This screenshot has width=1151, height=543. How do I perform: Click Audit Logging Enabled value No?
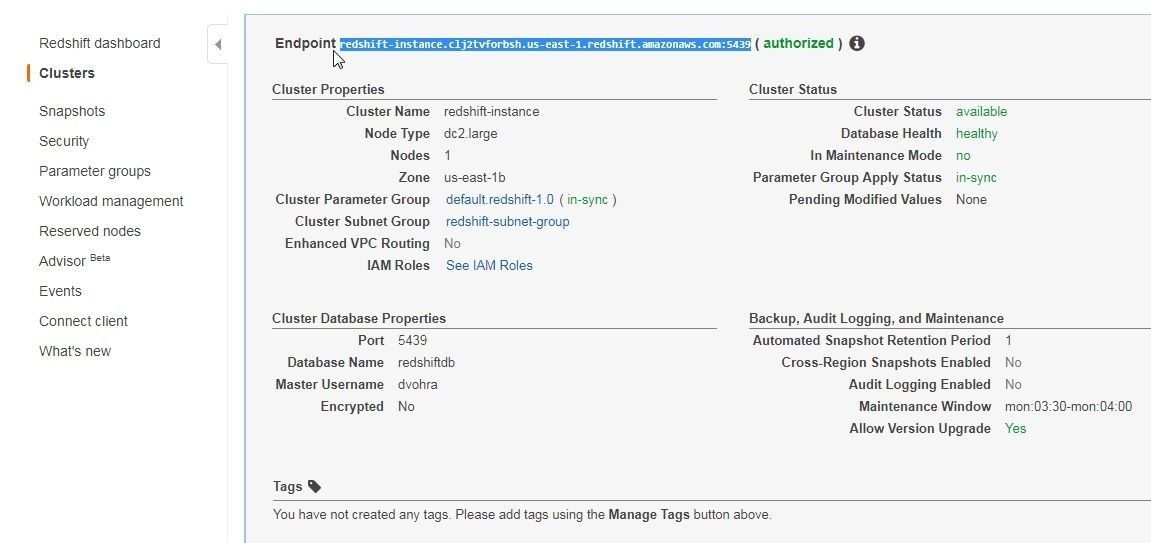[x=1013, y=385]
